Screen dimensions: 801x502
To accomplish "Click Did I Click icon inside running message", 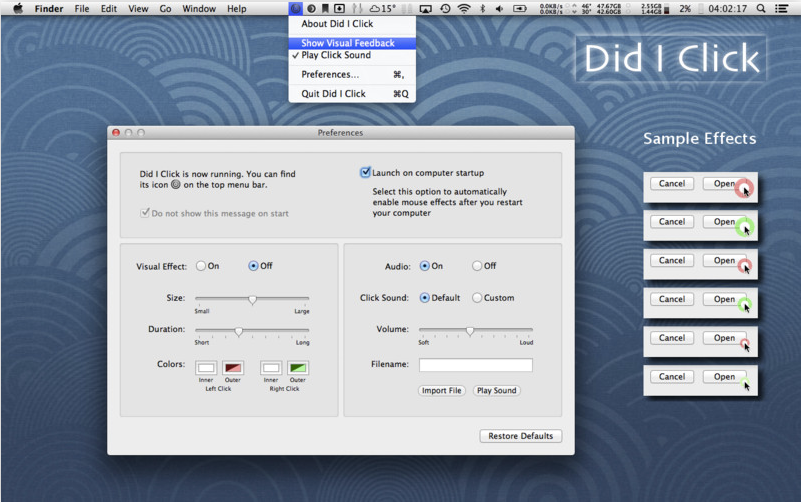I will coord(175,184).
